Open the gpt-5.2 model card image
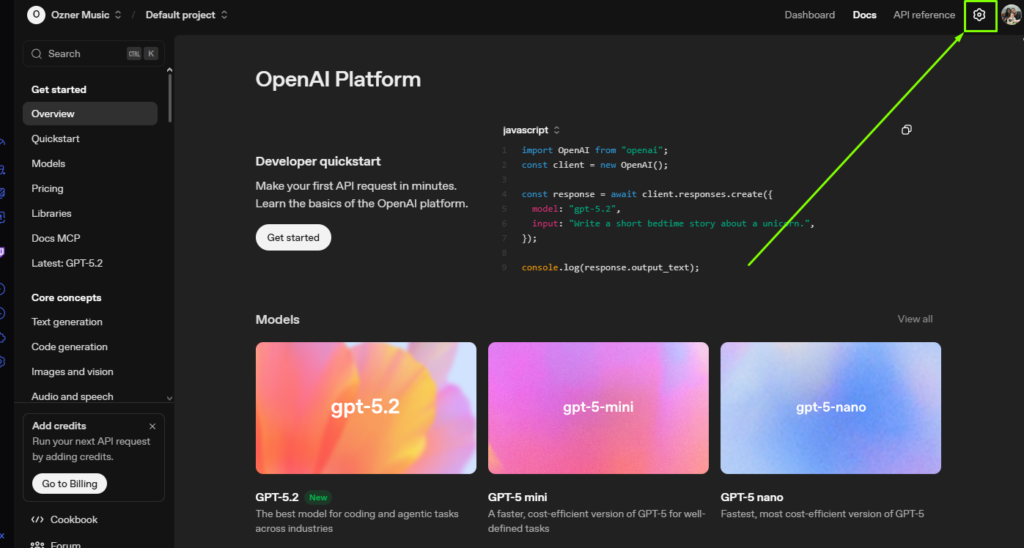The image size is (1024, 548). tap(366, 408)
